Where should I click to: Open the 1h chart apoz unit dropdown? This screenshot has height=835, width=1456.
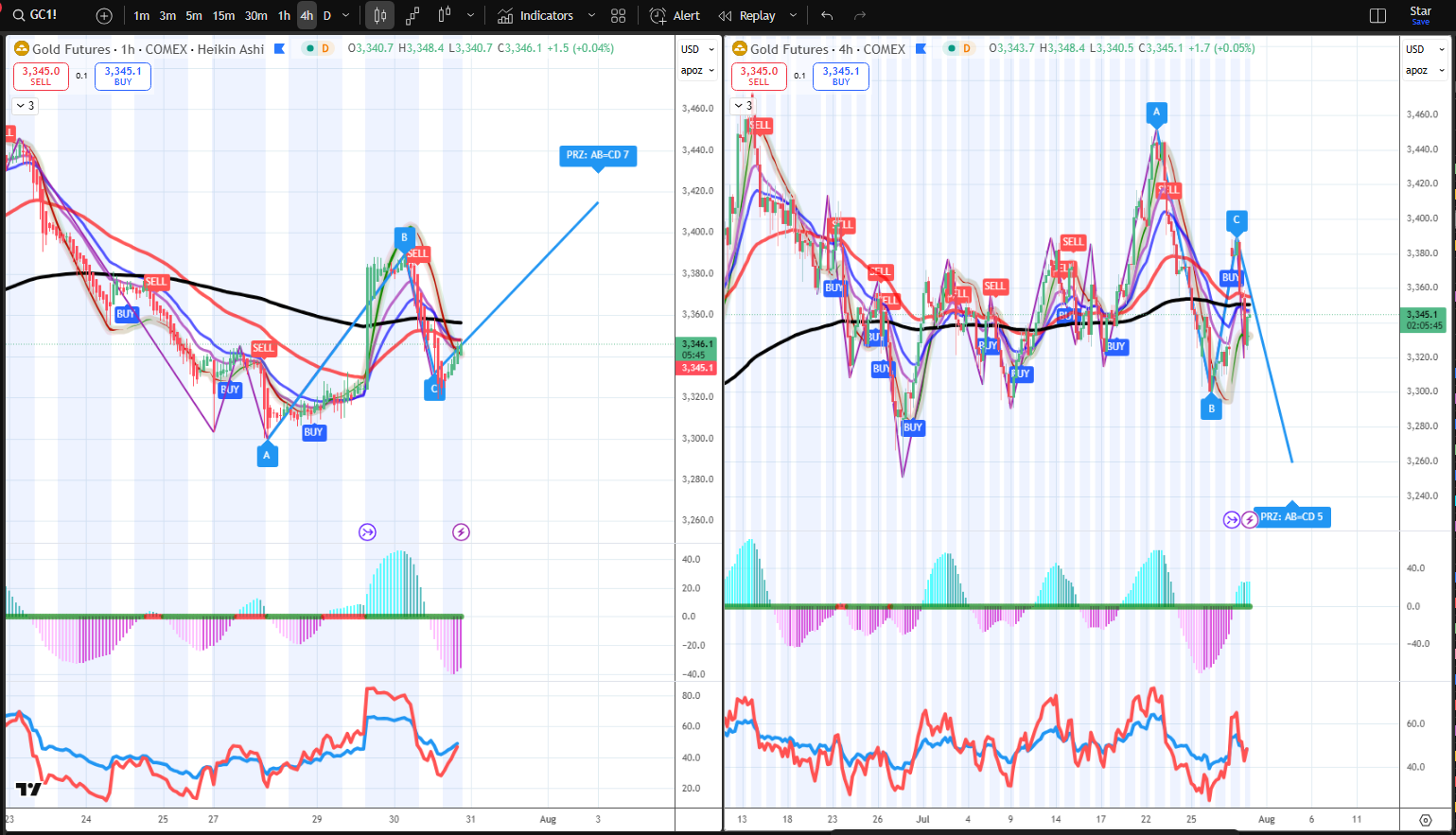698,71
